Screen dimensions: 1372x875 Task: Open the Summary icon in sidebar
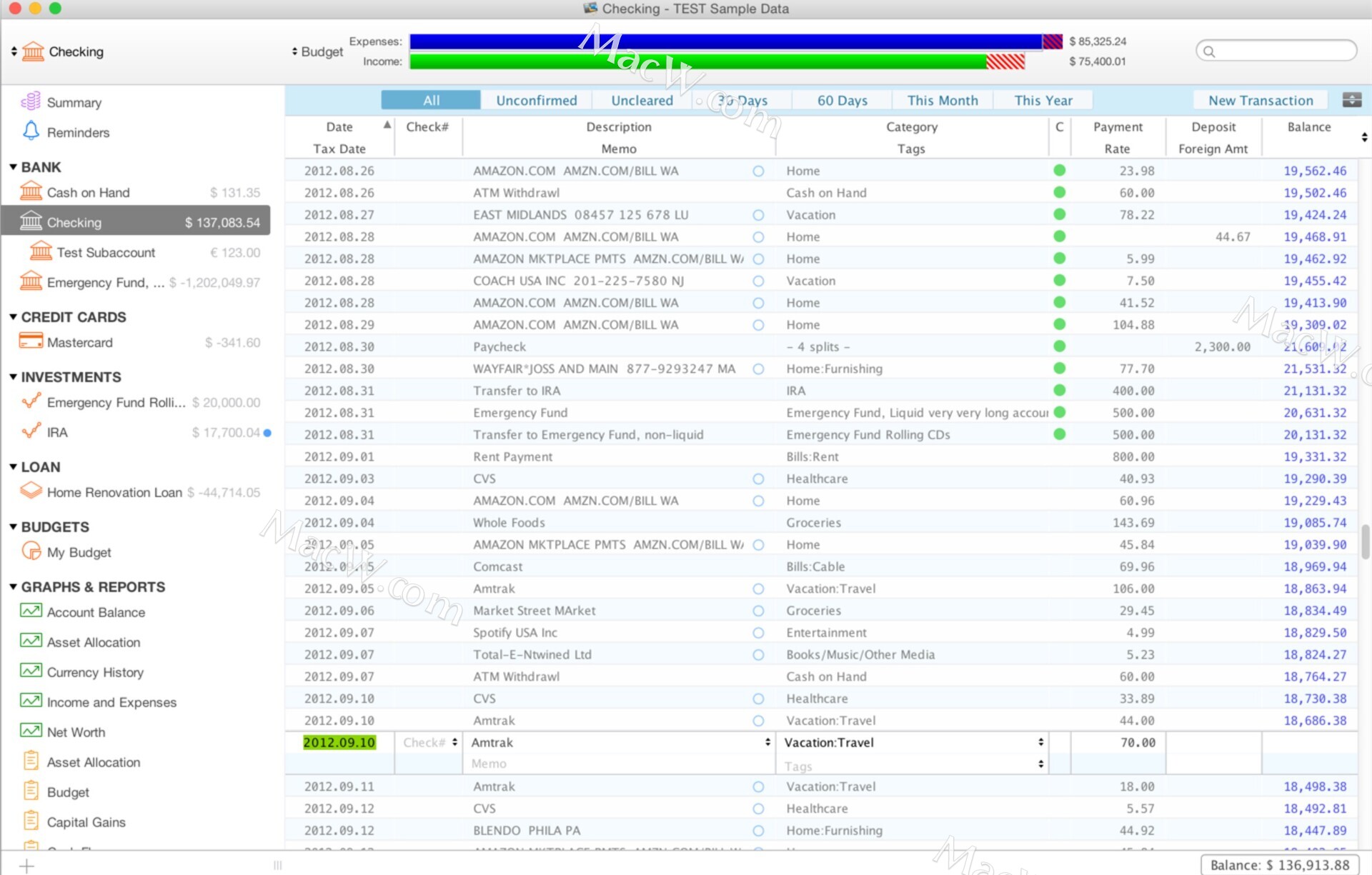(x=31, y=101)
